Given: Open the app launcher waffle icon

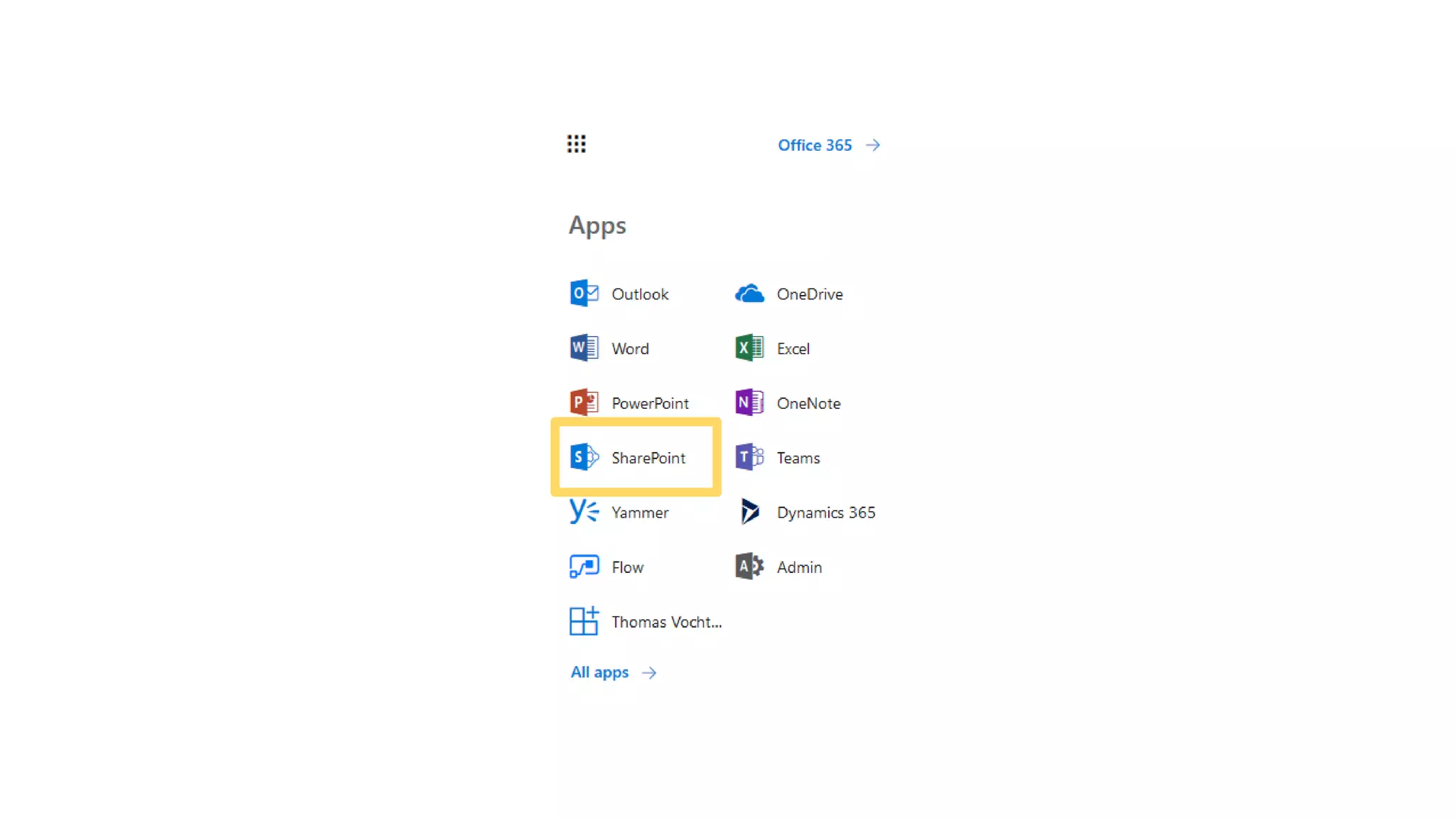Looking at the screenshot, I should pyautogui.click(x=576, y=144).
